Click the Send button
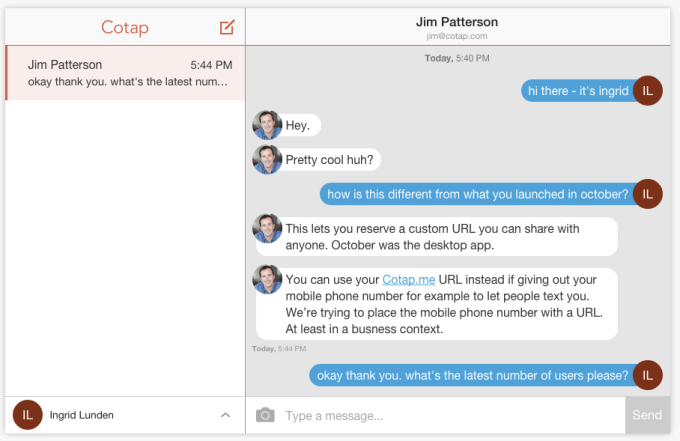The height and width of the screenshot is (441, 680). click(647, 415)
